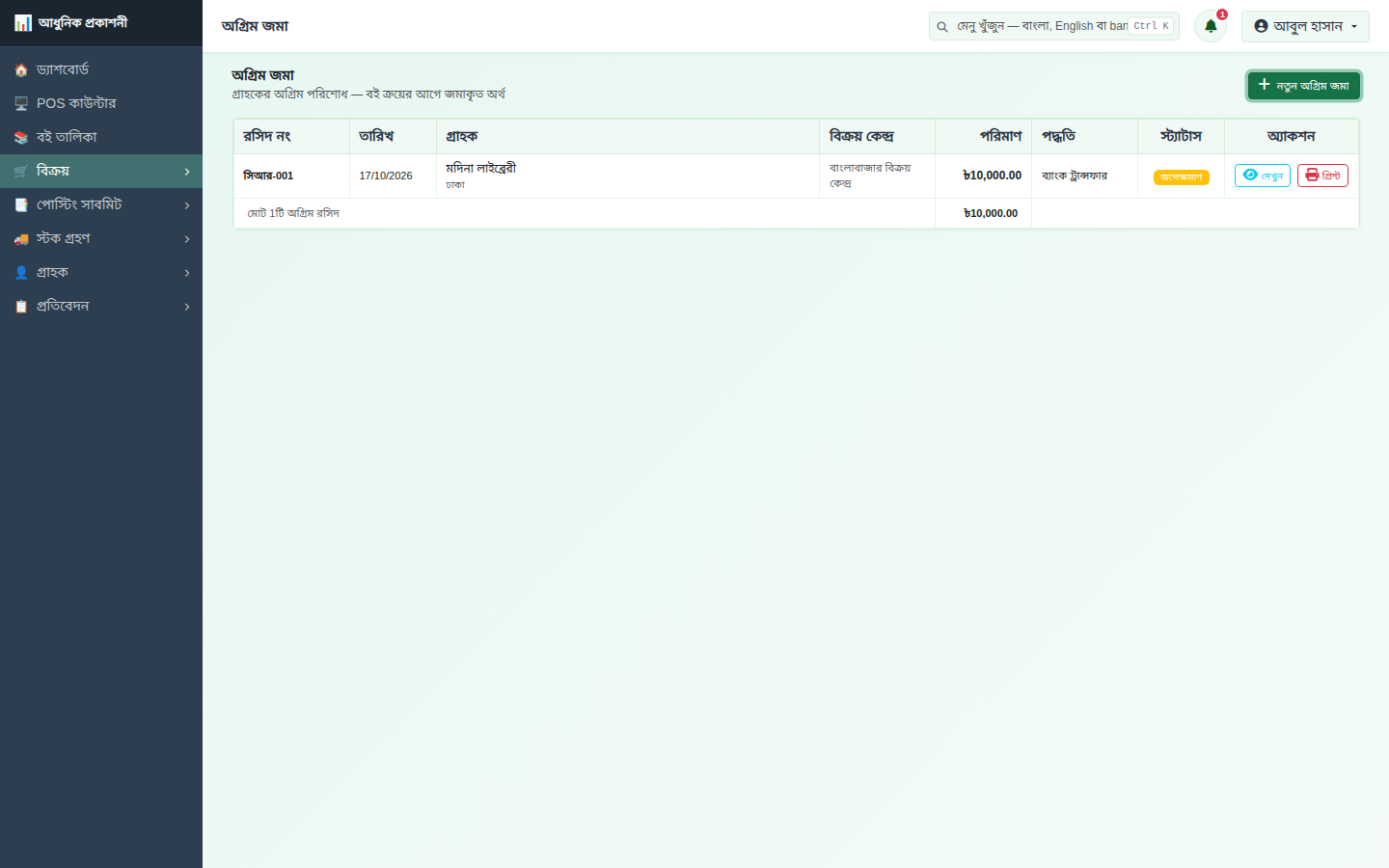Open the আবুল হাসান user dropdown
Screen dimensions: 1389x868
pos(1305,26)
